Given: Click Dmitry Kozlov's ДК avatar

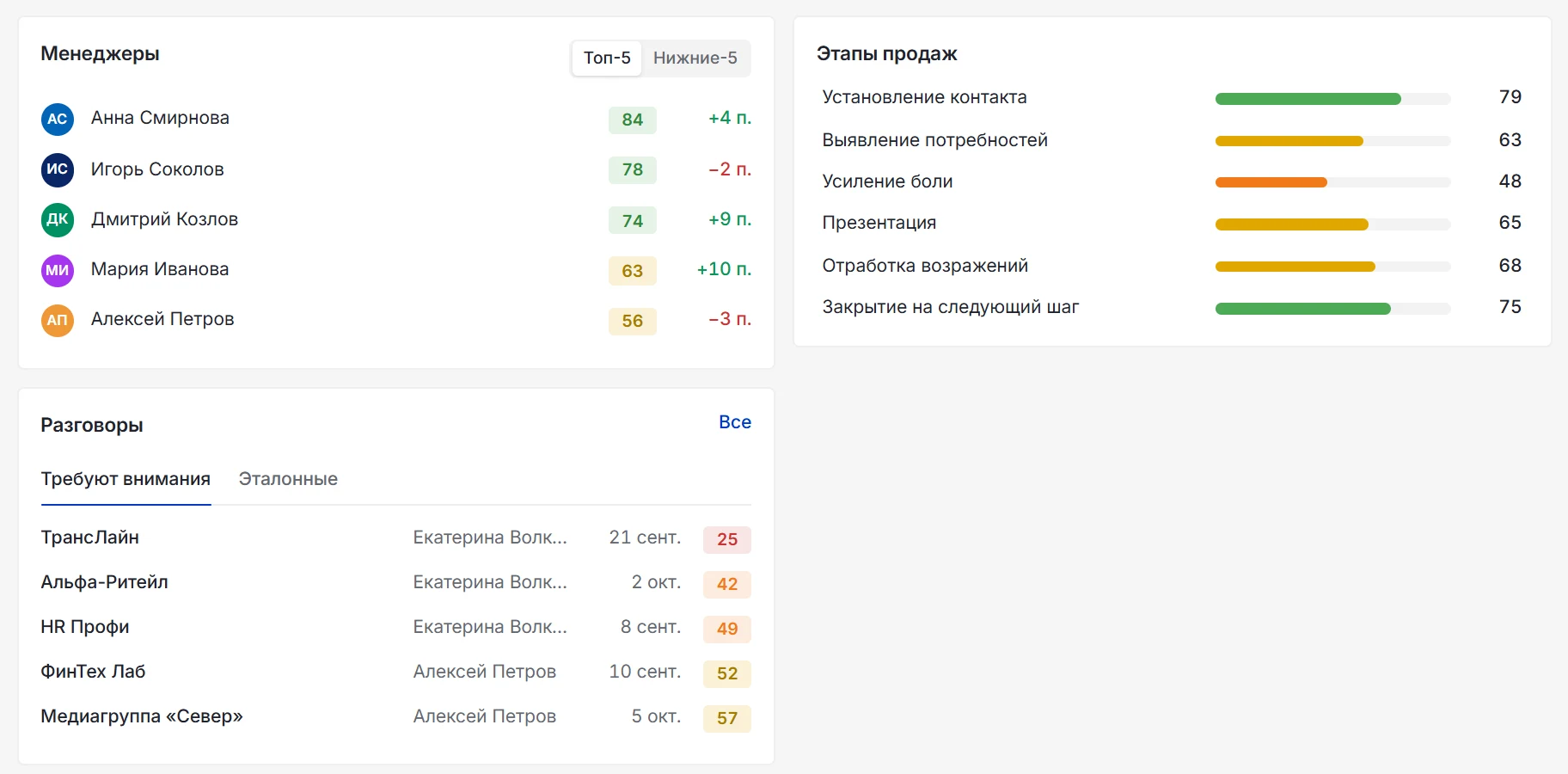Looking at the screenshot, I should point(58,219).
